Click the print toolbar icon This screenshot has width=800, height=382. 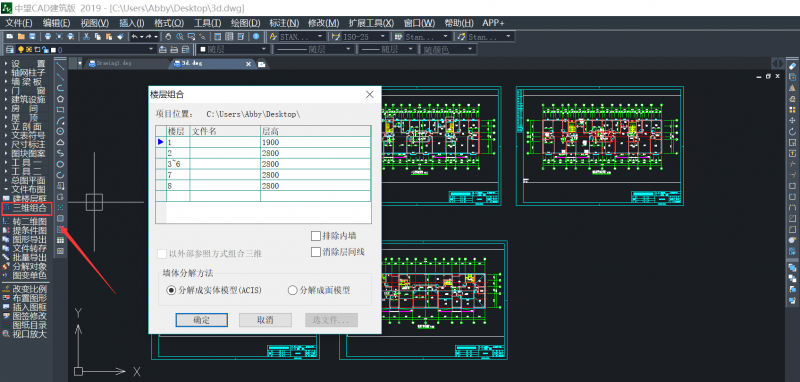point(47,37)
